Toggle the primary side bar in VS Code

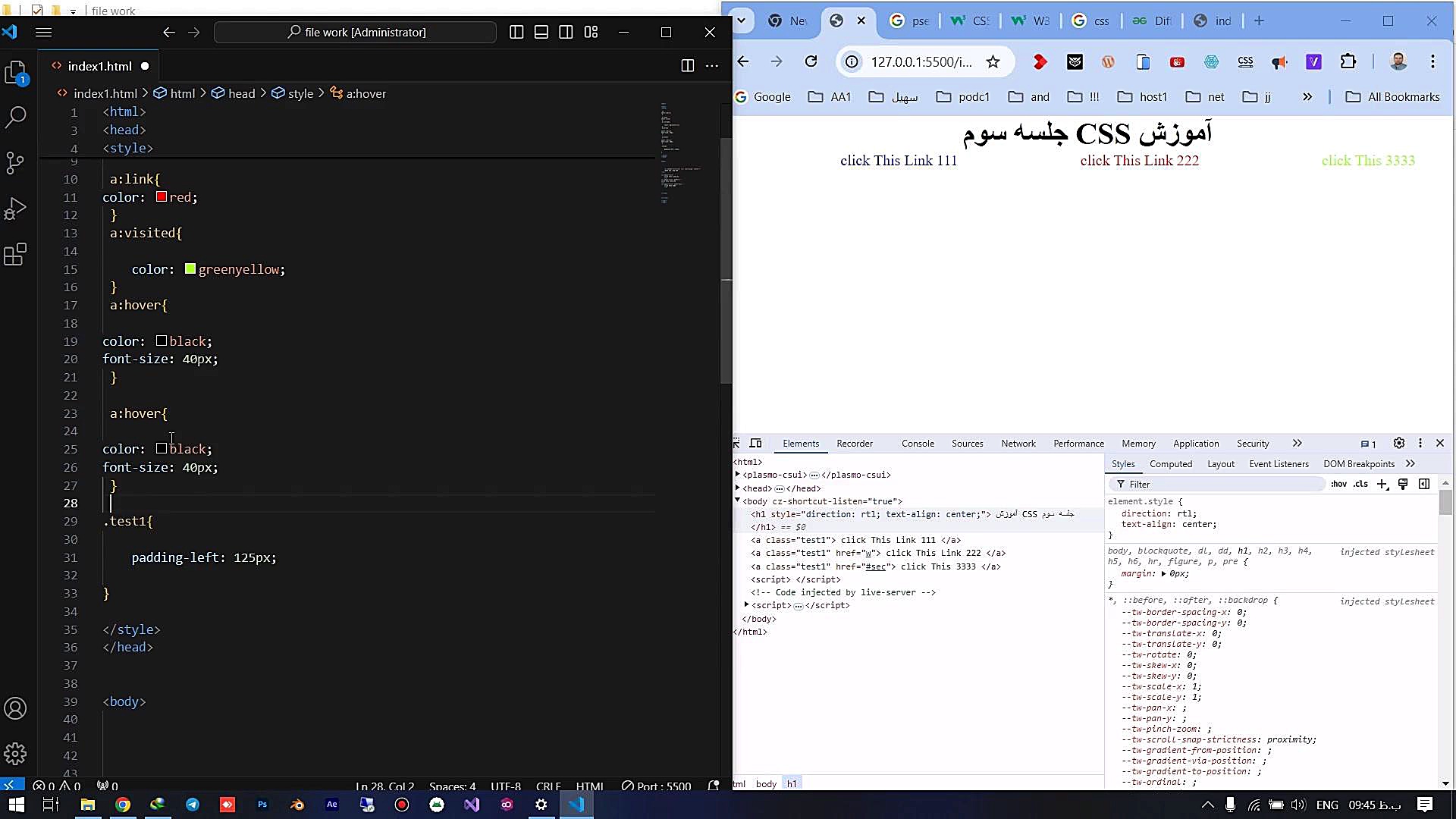pos(516,32)
